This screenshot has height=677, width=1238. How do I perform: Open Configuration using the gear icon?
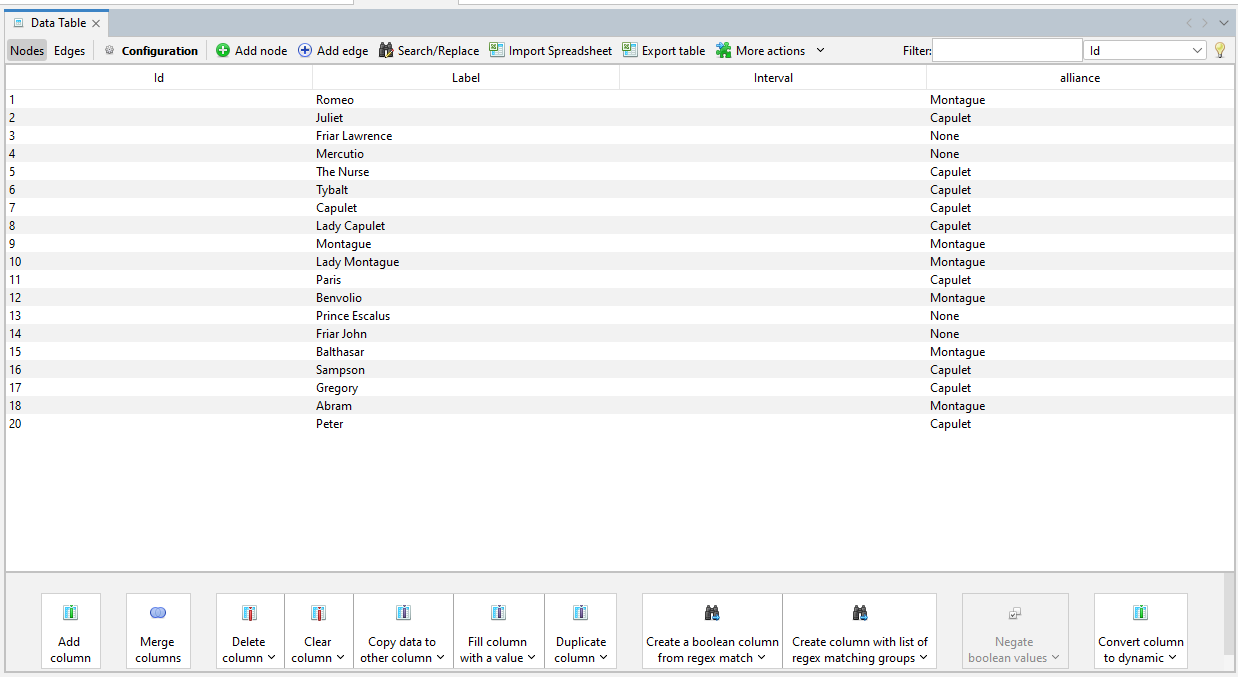coord(110,50)
